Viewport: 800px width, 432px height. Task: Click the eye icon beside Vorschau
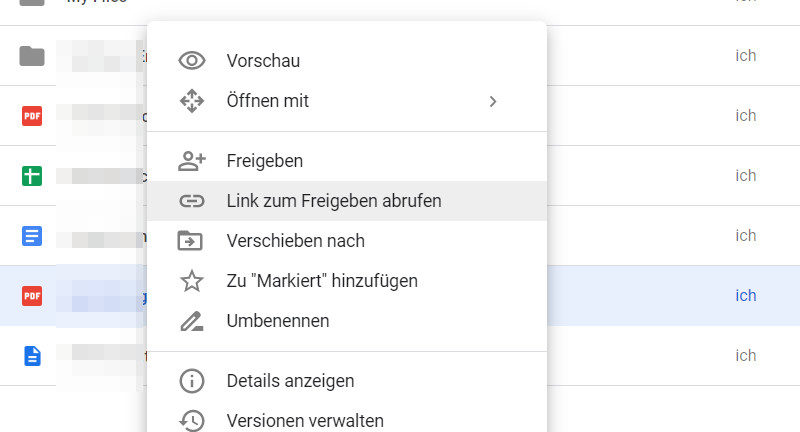click(x=191, y=61)
